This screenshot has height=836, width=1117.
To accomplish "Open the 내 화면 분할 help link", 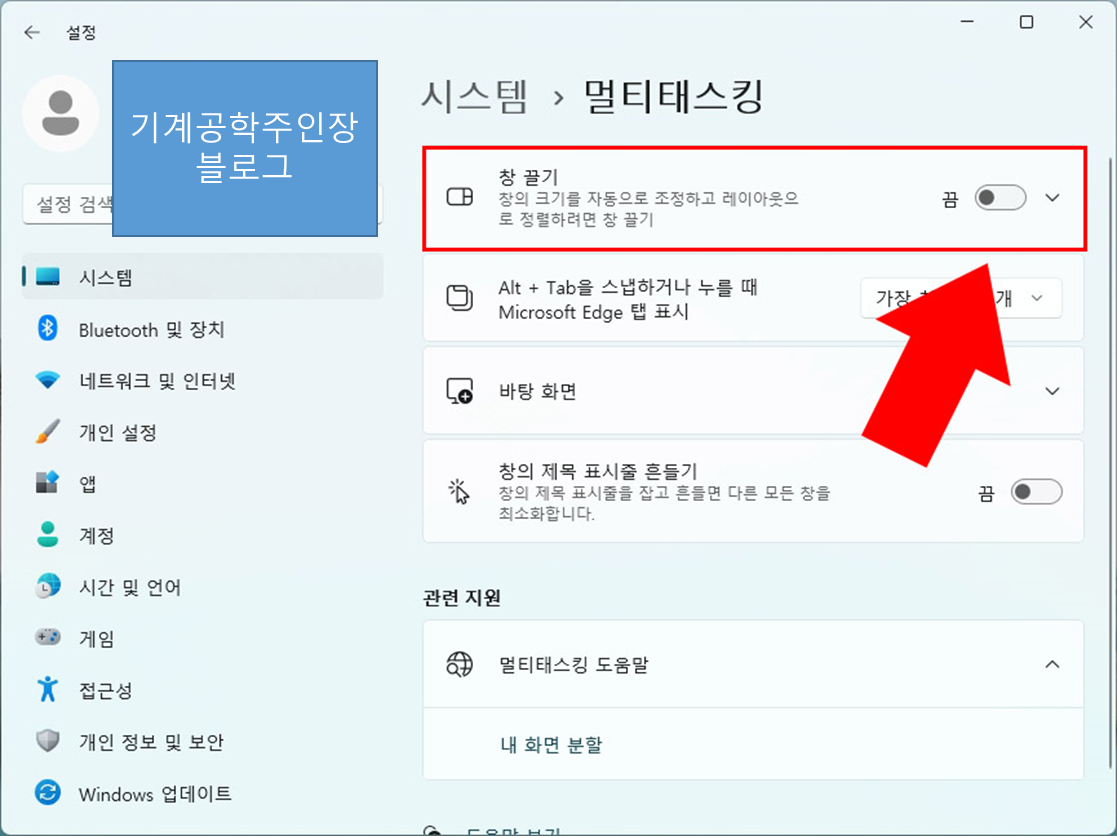I will (551, 744).
